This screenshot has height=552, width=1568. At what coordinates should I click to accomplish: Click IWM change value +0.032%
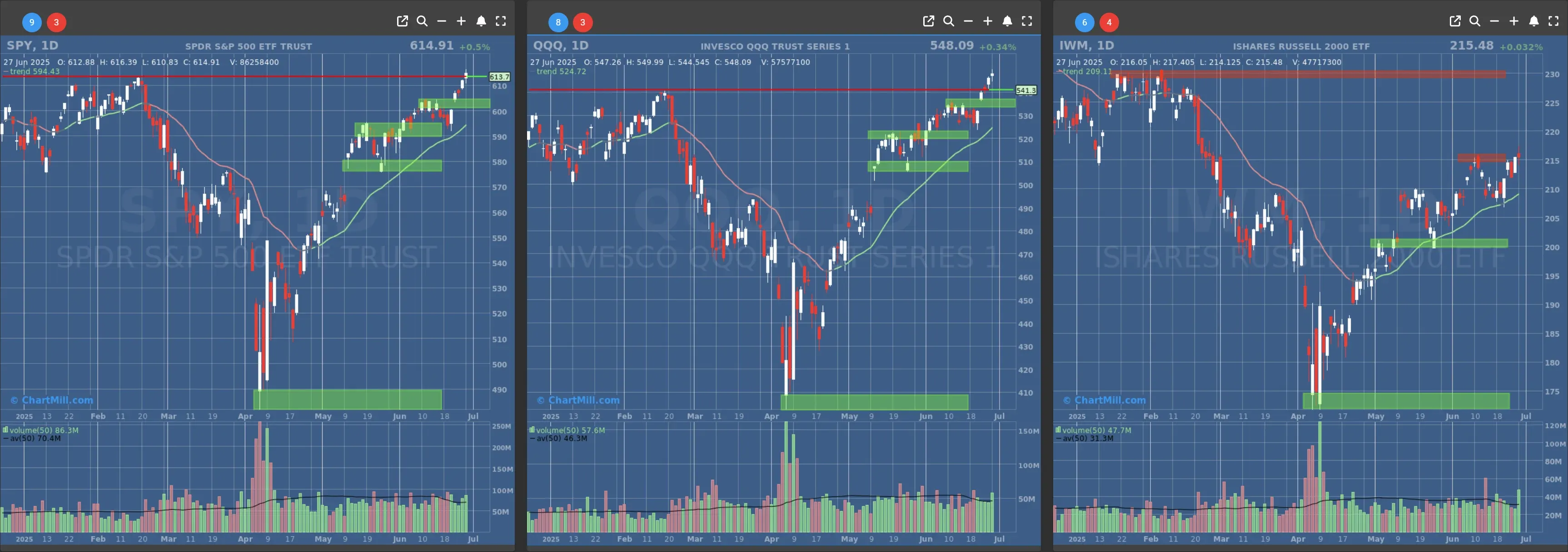point(1521,47)
